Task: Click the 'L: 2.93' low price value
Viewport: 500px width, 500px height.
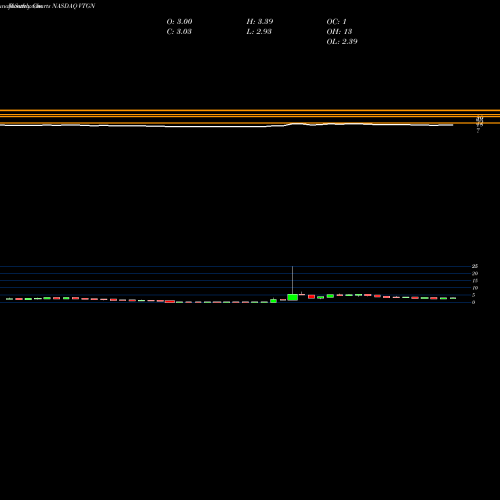Action: pos(259,32)
